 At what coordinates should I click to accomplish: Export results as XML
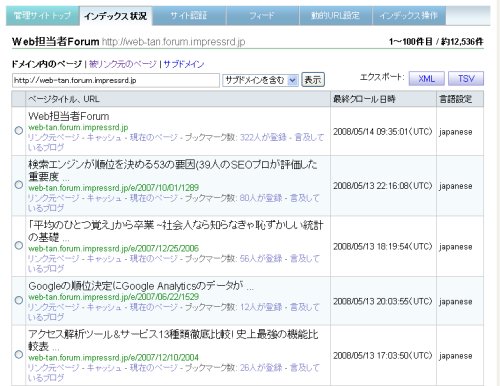[426, 79]
